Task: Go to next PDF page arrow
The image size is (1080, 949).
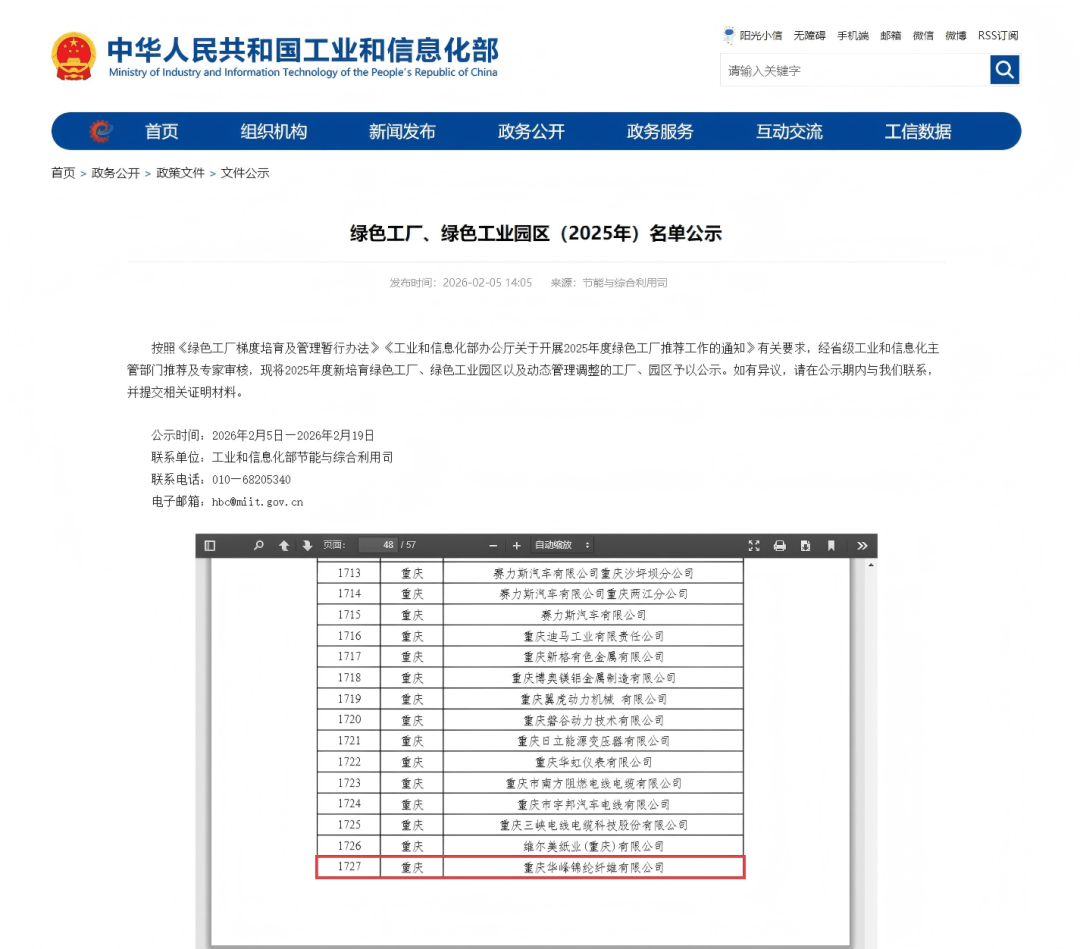Action: point(307,545)
